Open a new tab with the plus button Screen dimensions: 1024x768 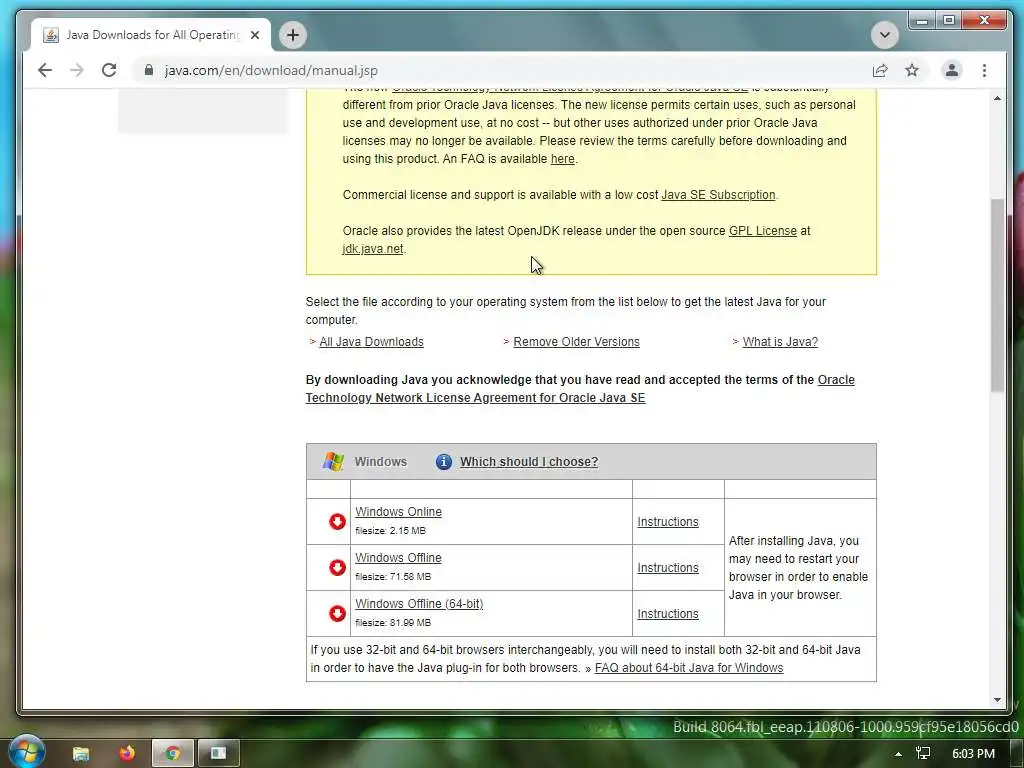[x=293, y=35]
